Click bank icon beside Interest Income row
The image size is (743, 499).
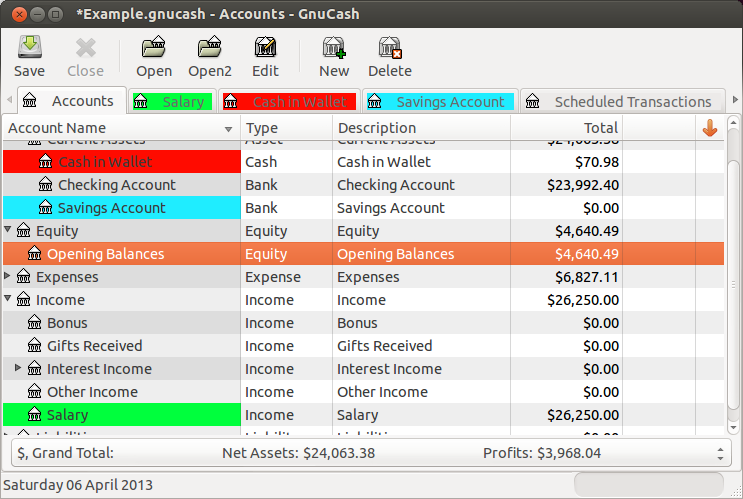click(35, 368)
